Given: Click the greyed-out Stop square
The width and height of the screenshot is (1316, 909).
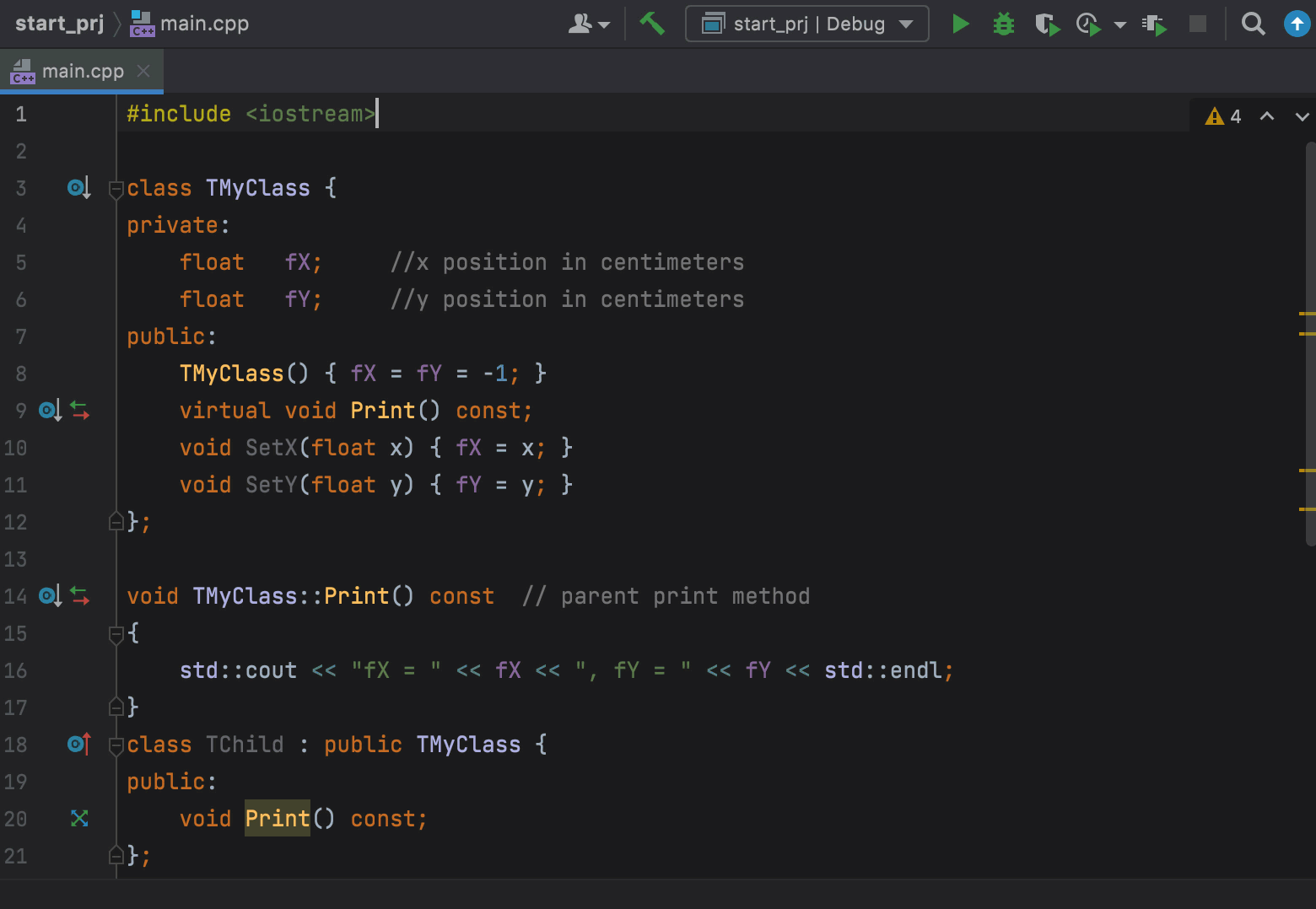Looking at the screenshot, I should [x=1197, y=24].
